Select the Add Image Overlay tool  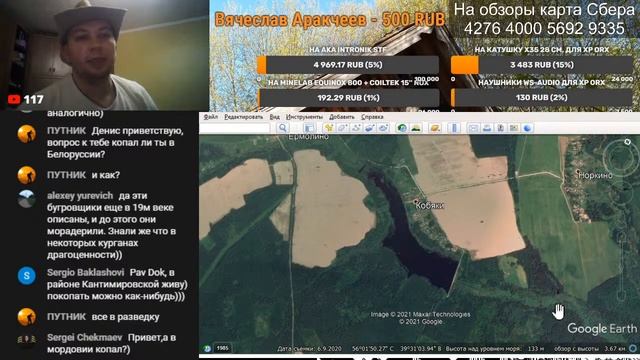tap(370, 128)
